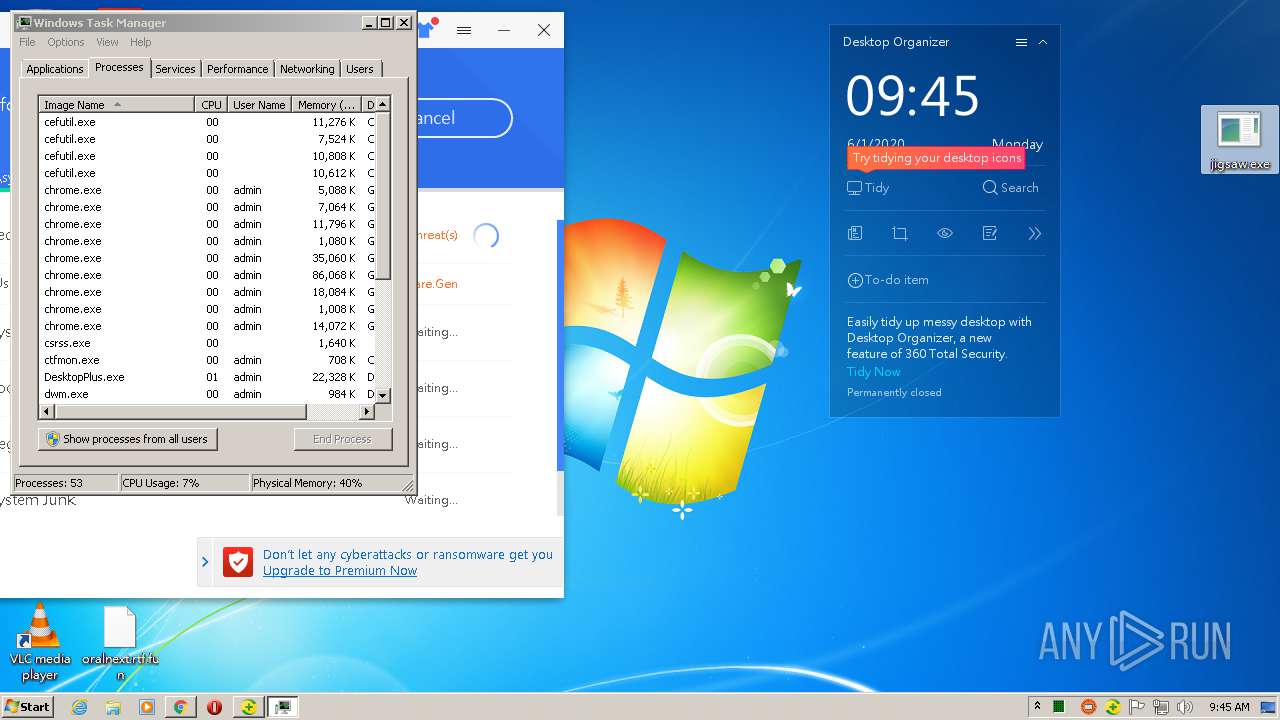Click horizontal scrollbar left arrow in process list
Viewport: 1280px width, 720px height.
[x=47, y=411]
